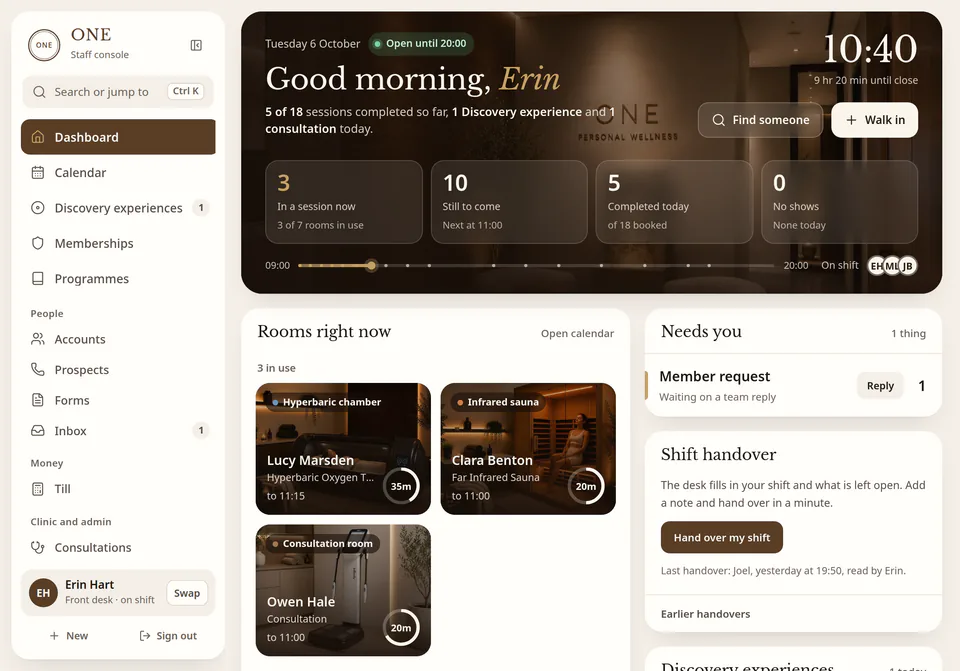Click the Sign out arrow icon

[145, 636]
